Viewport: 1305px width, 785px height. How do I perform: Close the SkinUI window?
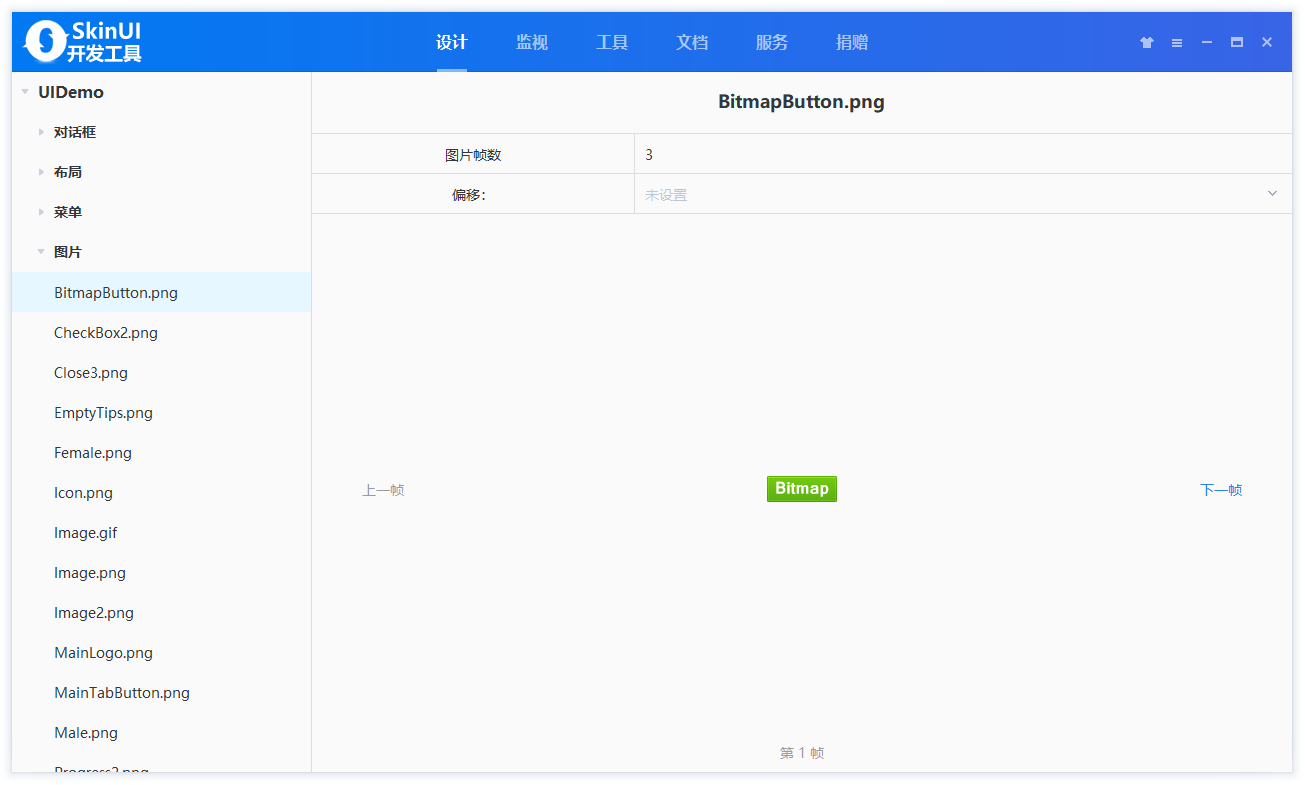point(1267,42)
